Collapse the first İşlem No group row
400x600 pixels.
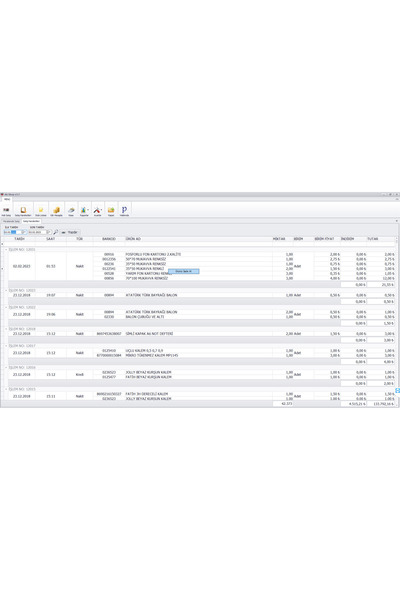coord(6,249)
